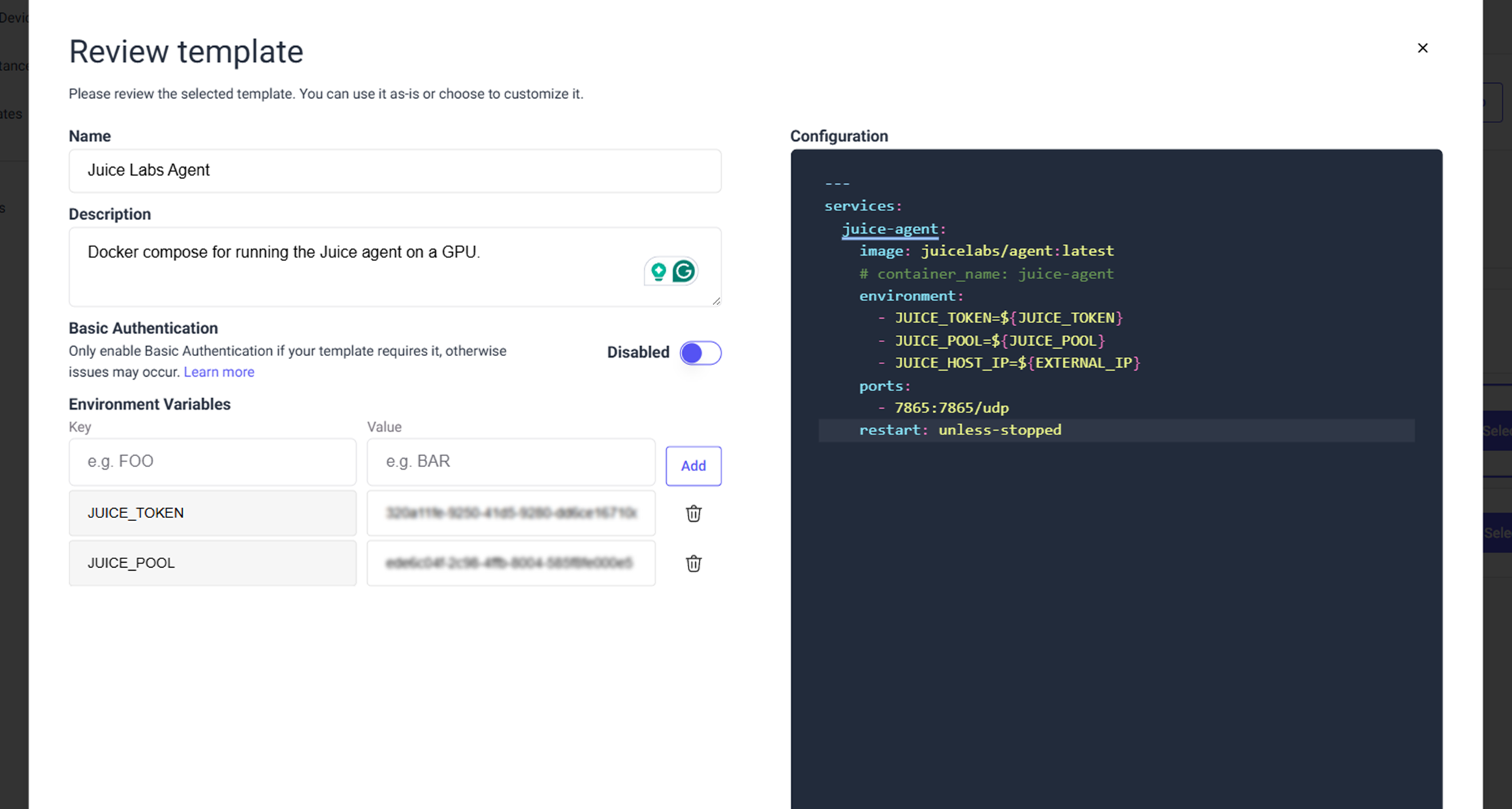
Task: Click the blurred JUICE_TOKEN value field
Action: coord(511,513)
